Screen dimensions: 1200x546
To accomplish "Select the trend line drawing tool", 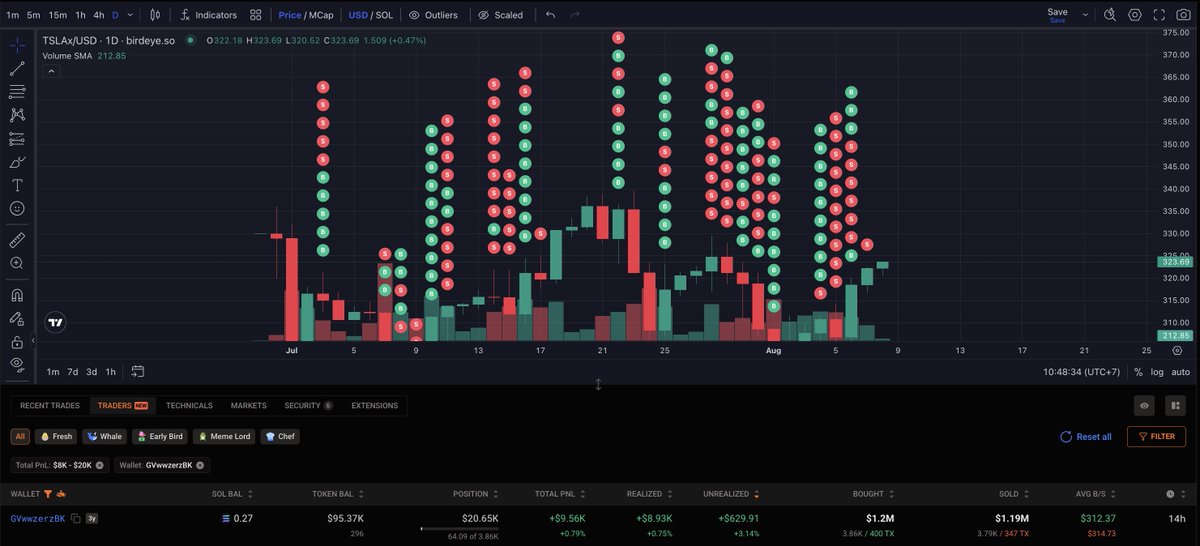I will click(17, 69).
